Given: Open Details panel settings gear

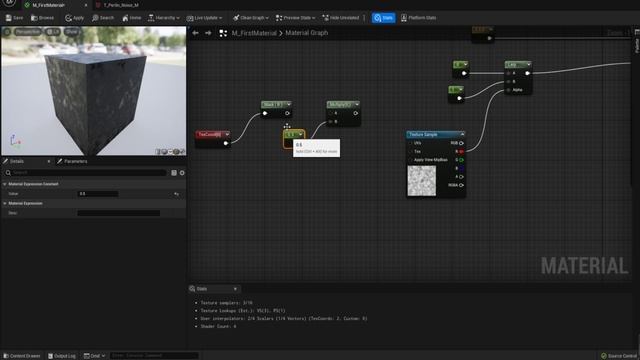Looking at the screenshot, I should coord(182,173).
